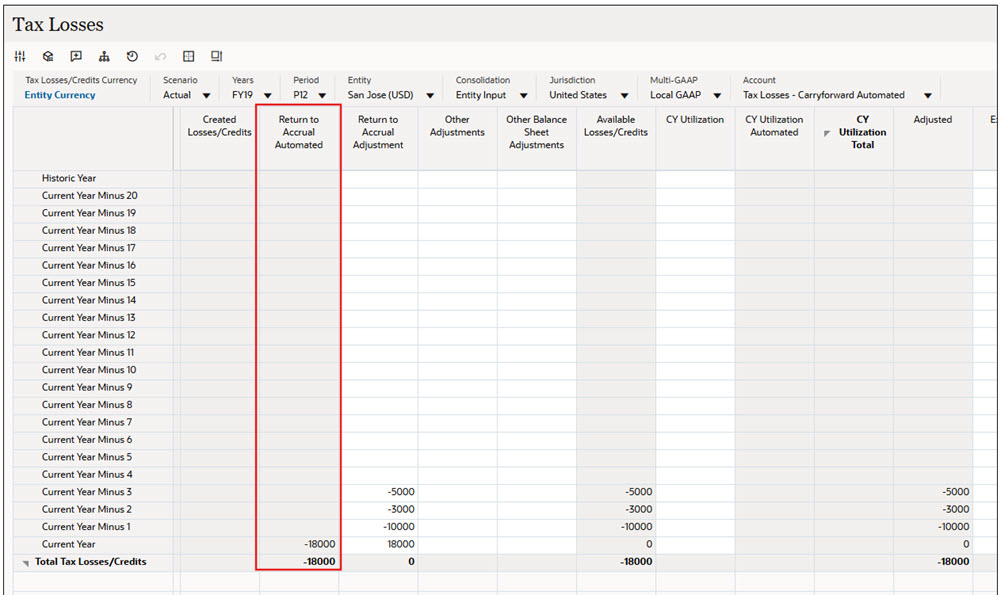Image resolution: width=1001 pixels, height=595 pixels.
Task: Click total -18000 in Available Losses/Credits
Action: [636, 562]
